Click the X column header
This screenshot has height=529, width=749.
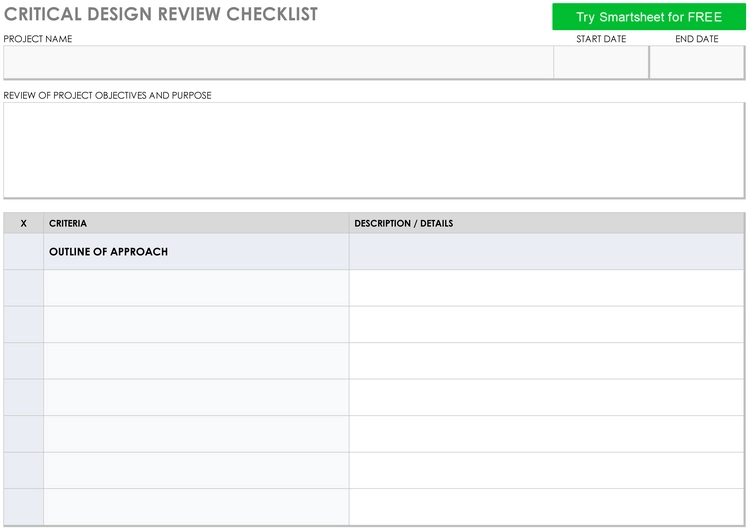[x=23, y=223]
